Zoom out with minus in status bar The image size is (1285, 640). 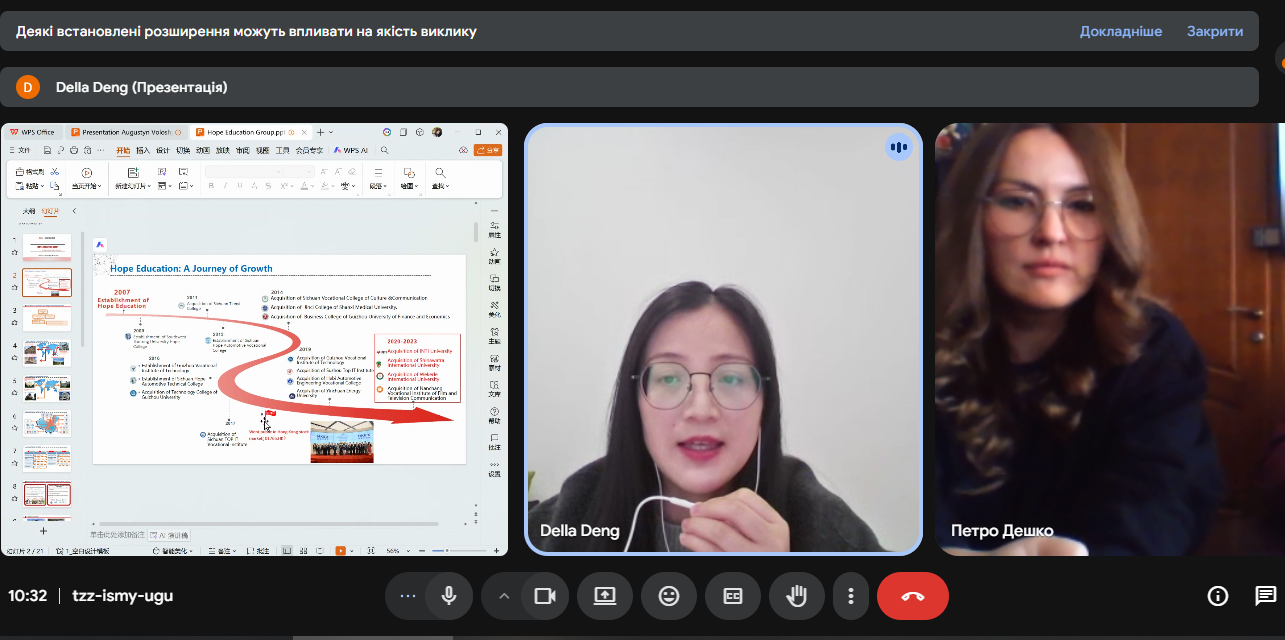(x=422, y=551)
